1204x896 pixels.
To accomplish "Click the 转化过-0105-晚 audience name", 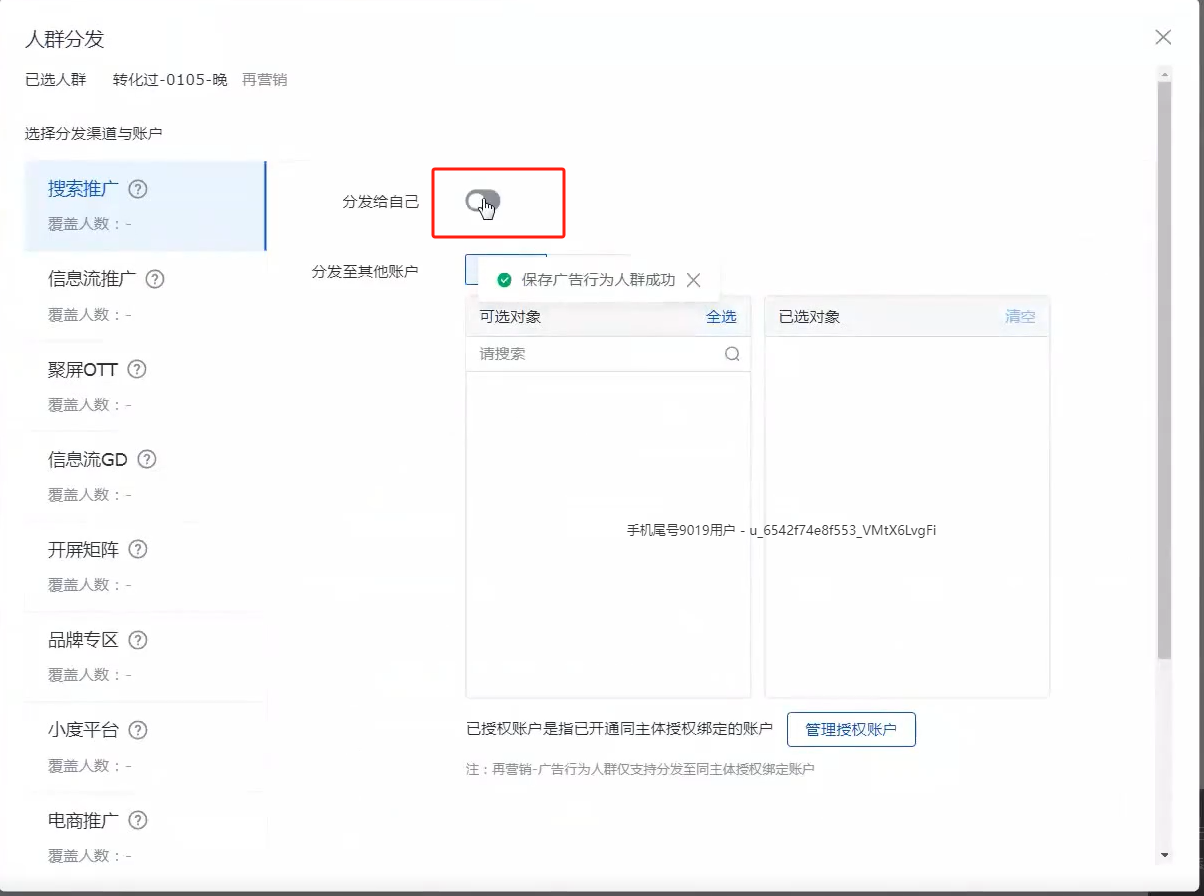I will pos(170,80).
